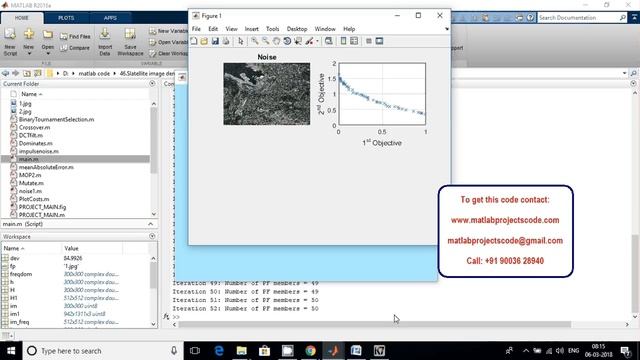
Task: Click Find Files in the ribbon
Action: [75, 36]
